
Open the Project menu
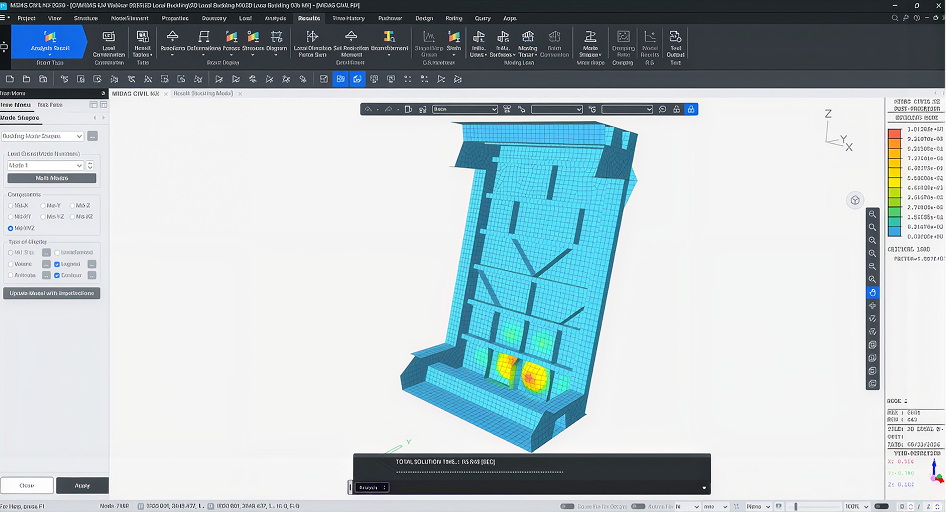pyautogui.click(x=26, y=18)
